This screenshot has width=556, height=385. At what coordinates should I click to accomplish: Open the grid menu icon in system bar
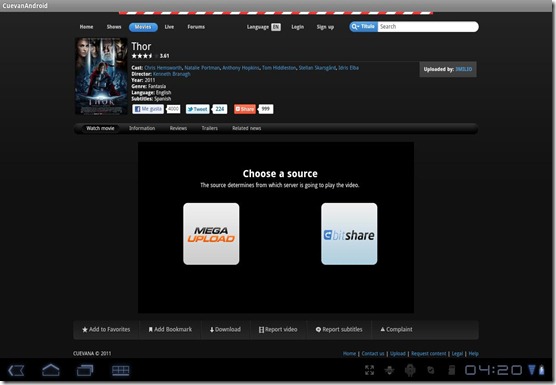coord(121,371)
